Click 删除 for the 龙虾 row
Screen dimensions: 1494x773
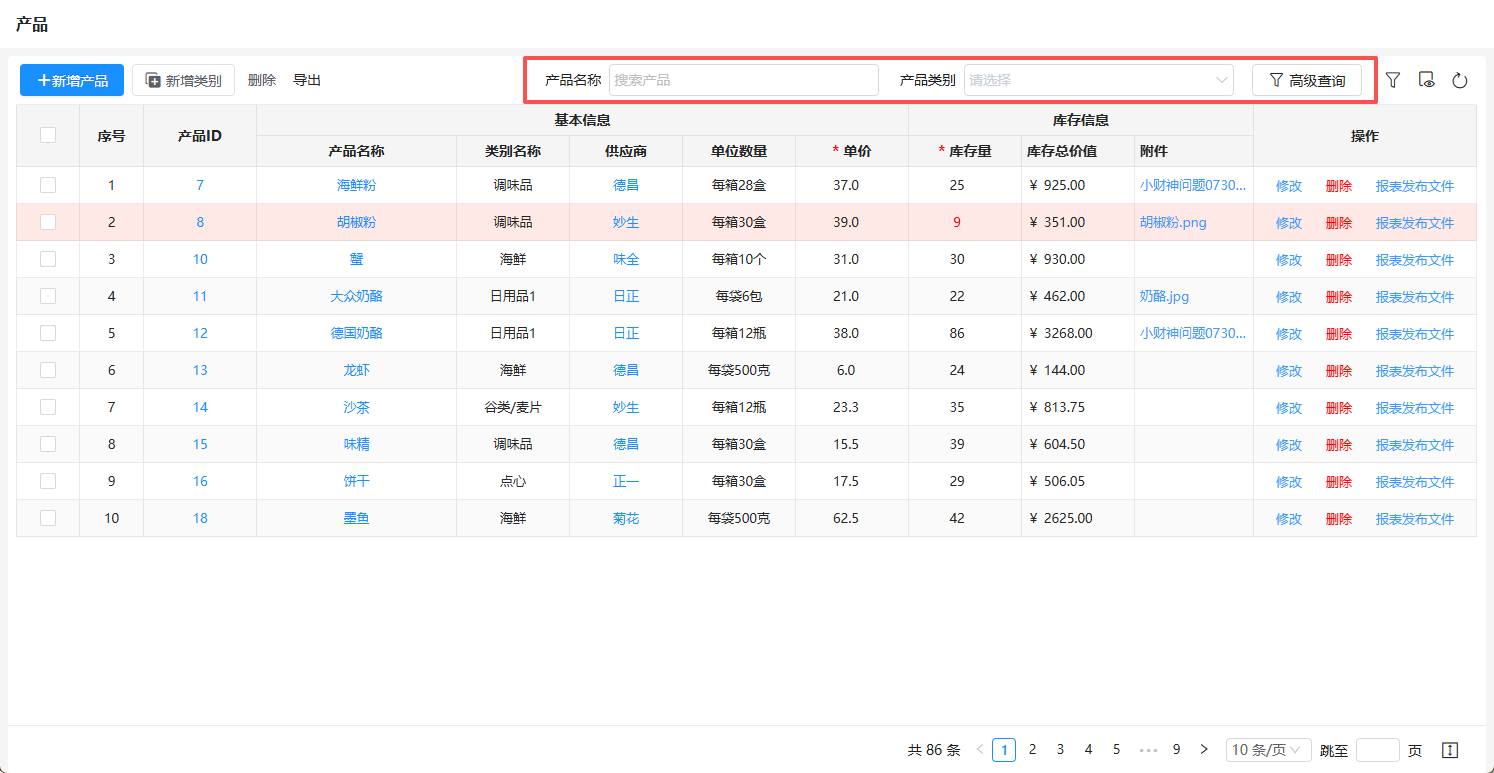1338,371
